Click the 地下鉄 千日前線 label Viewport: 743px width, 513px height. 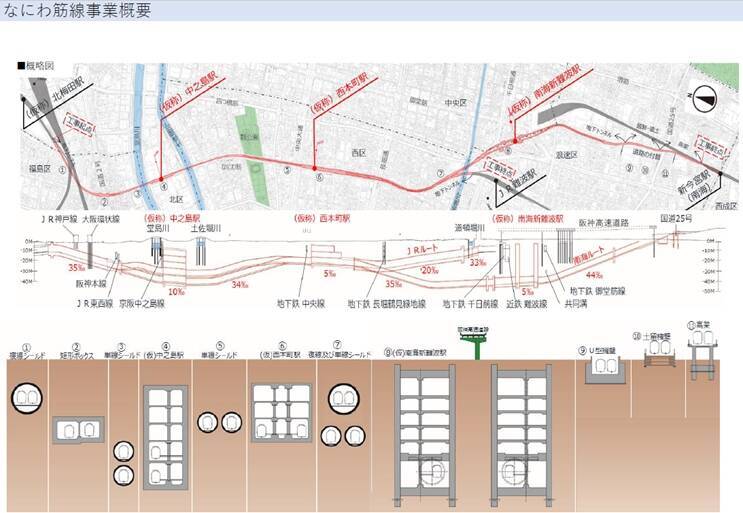(471, 304)
